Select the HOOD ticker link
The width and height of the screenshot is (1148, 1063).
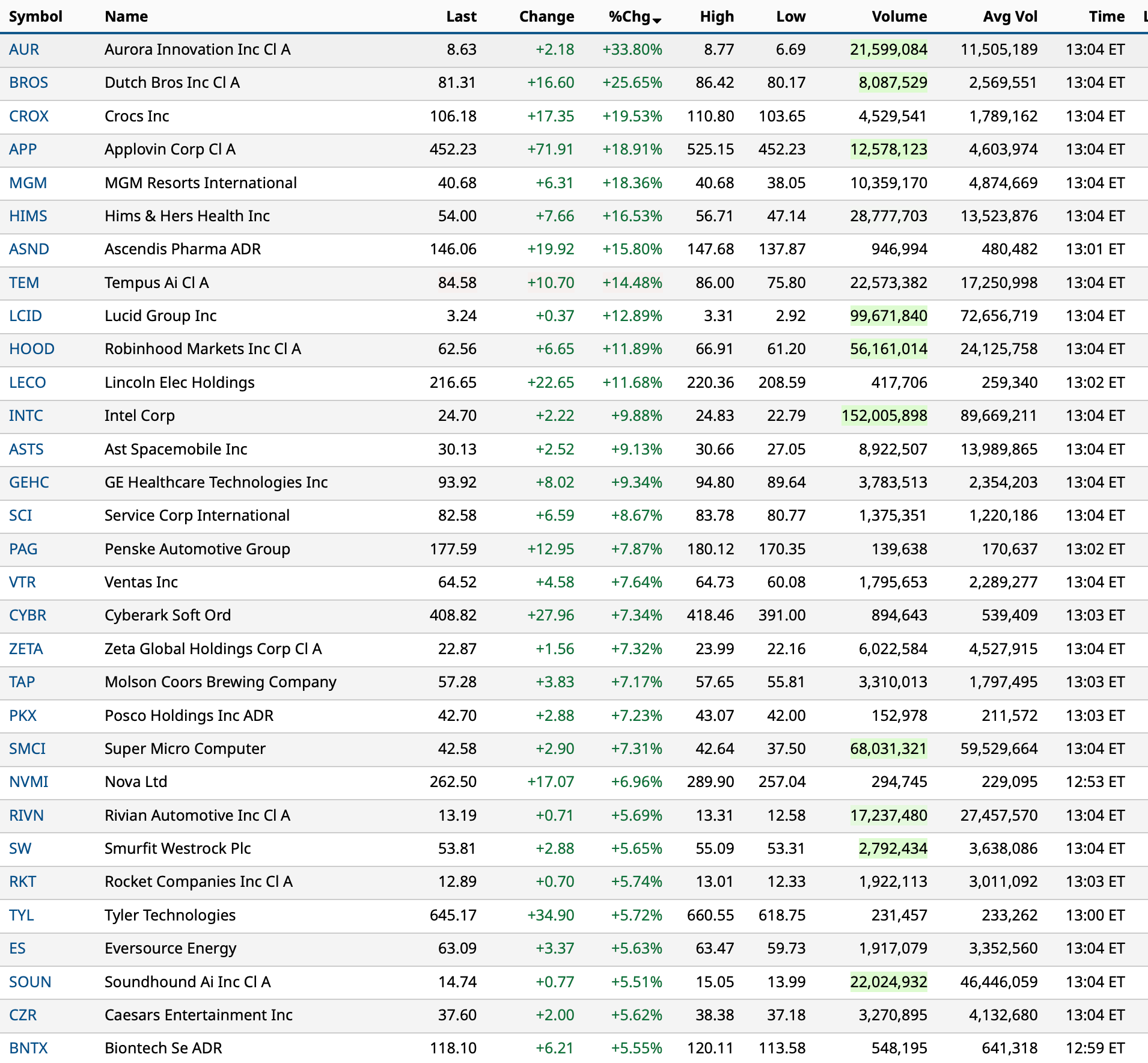pos(31,349)
